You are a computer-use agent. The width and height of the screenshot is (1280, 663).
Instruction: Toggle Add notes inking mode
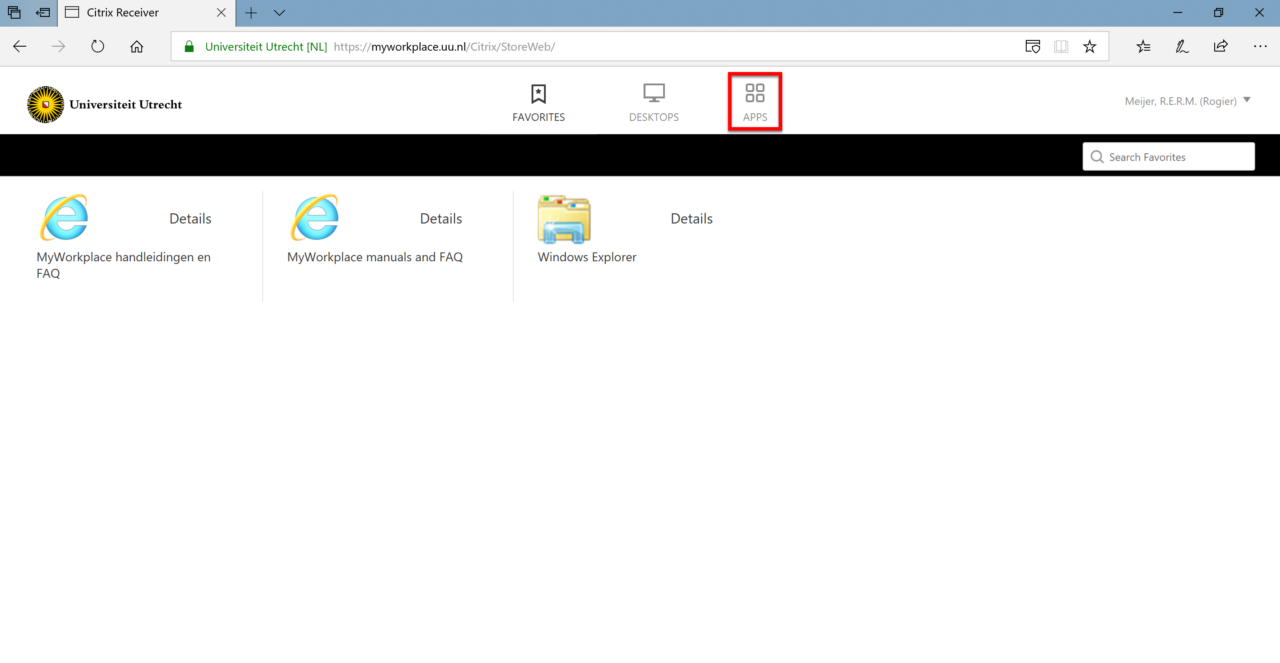1181,46
